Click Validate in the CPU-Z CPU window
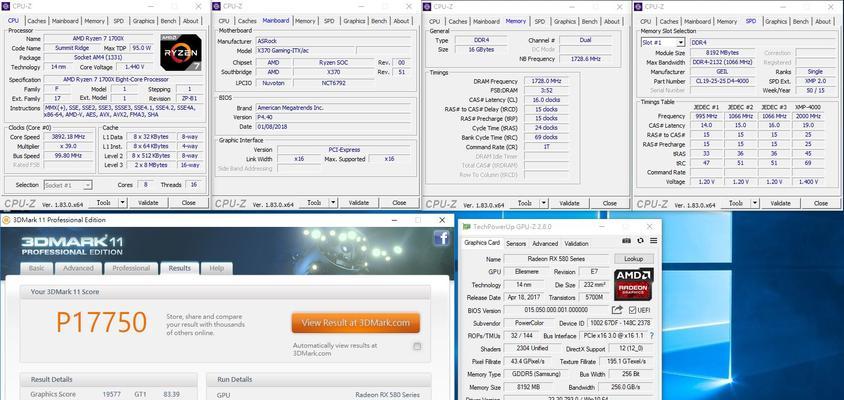844x400 pixels. click(x=148, y=203)
